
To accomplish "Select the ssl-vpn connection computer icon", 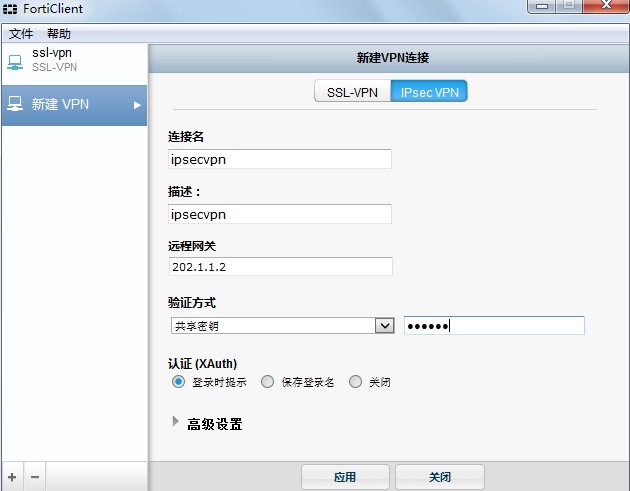I will coord(15,62).
